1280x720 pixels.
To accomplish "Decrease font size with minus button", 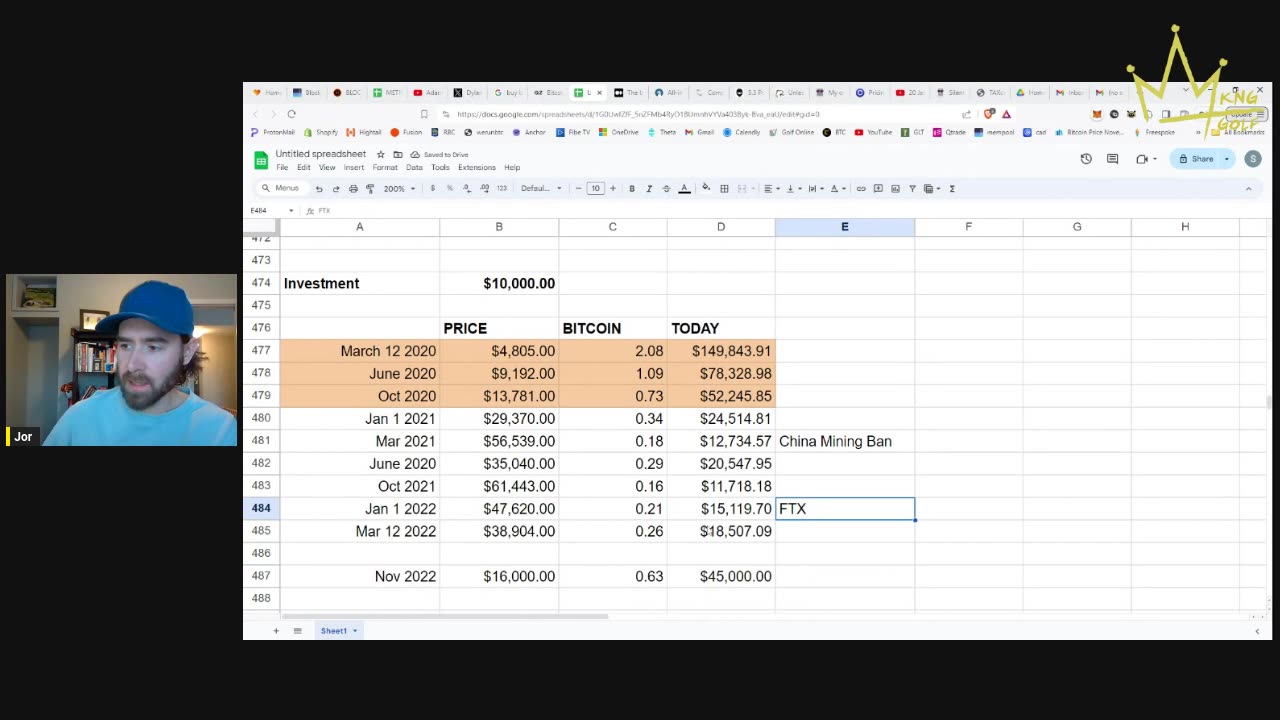I will pyautogui.click(x=578, y=188).
